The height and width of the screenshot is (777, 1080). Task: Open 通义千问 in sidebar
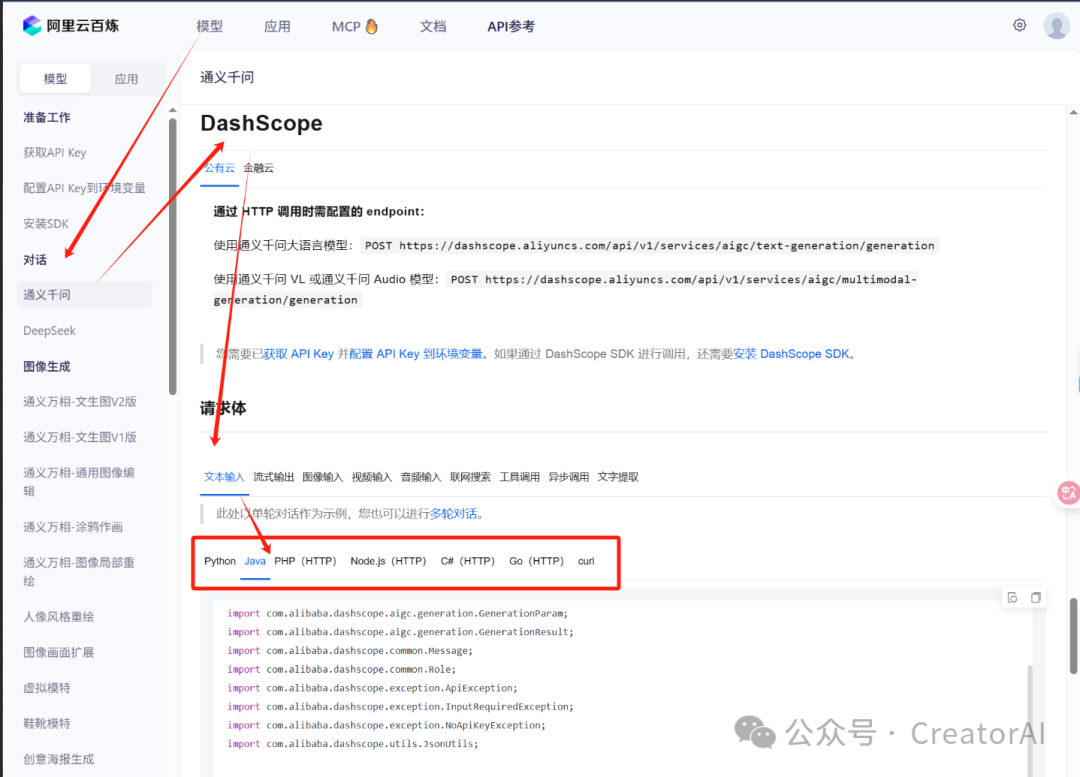click(85, 295)
